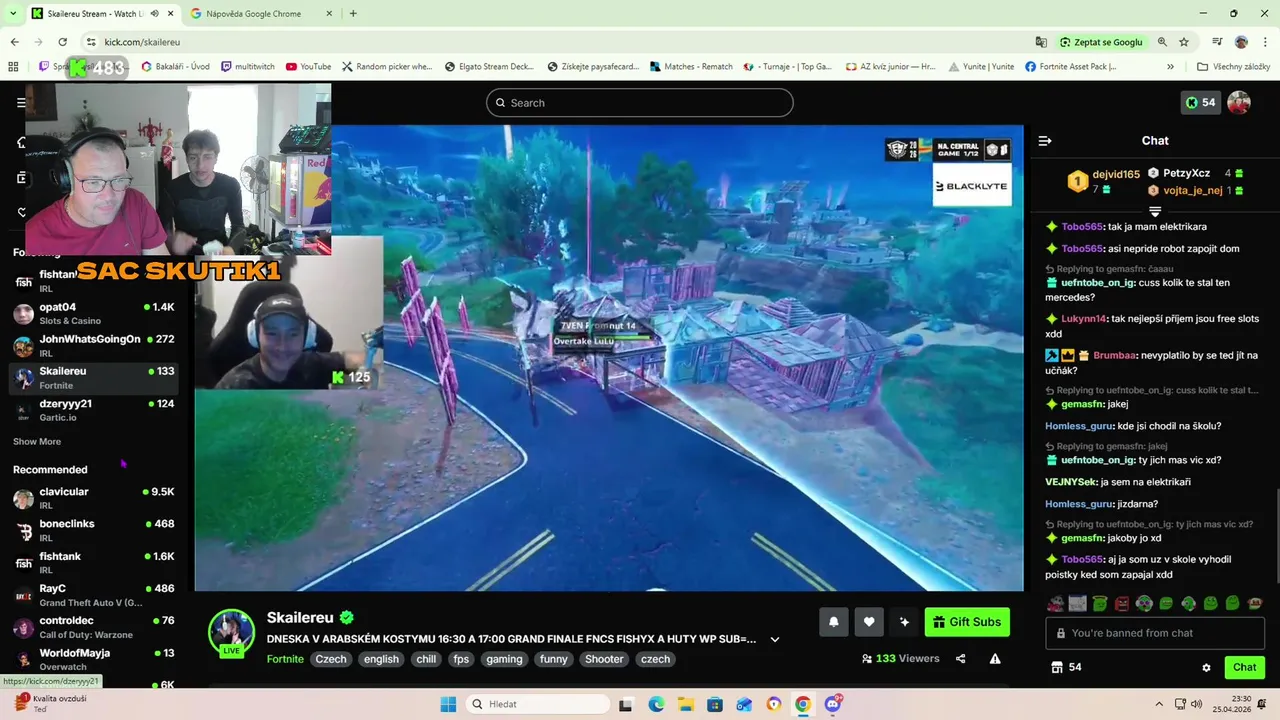Open the chat shop icon showing 54
The image size is (1280, 720).
tap(1066, 667)
